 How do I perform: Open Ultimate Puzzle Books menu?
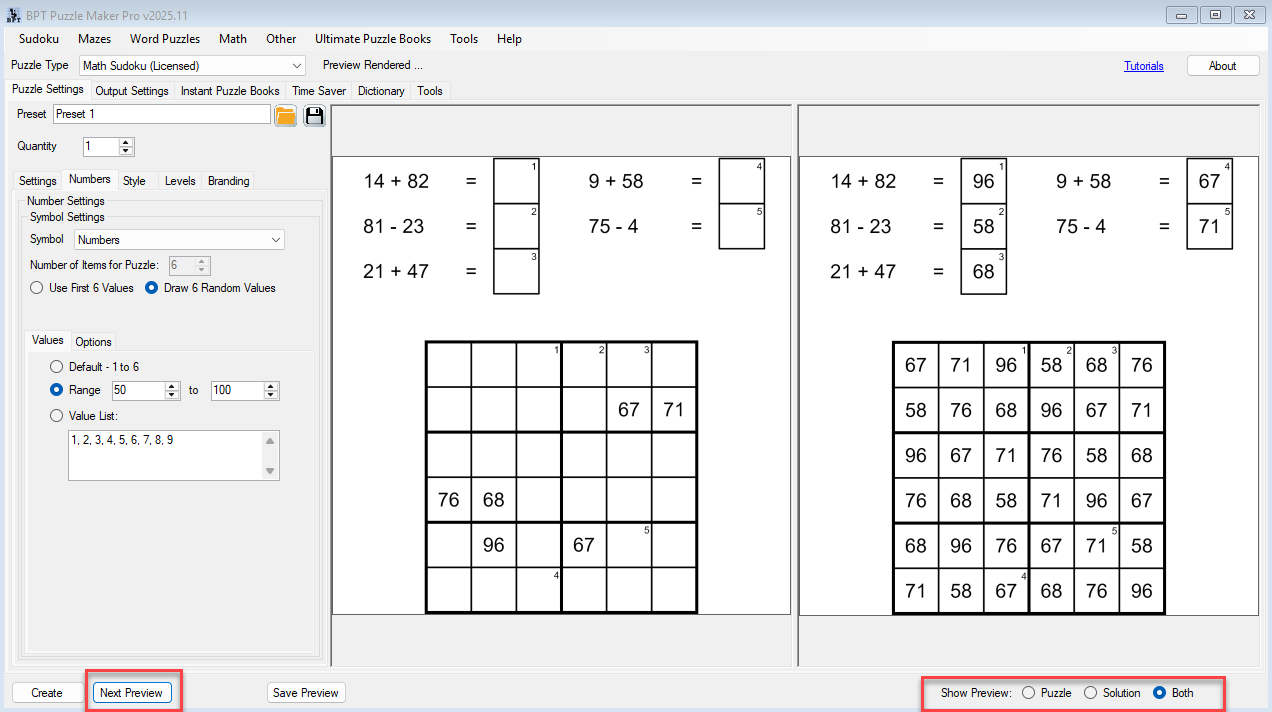click(x=373, y=39)
